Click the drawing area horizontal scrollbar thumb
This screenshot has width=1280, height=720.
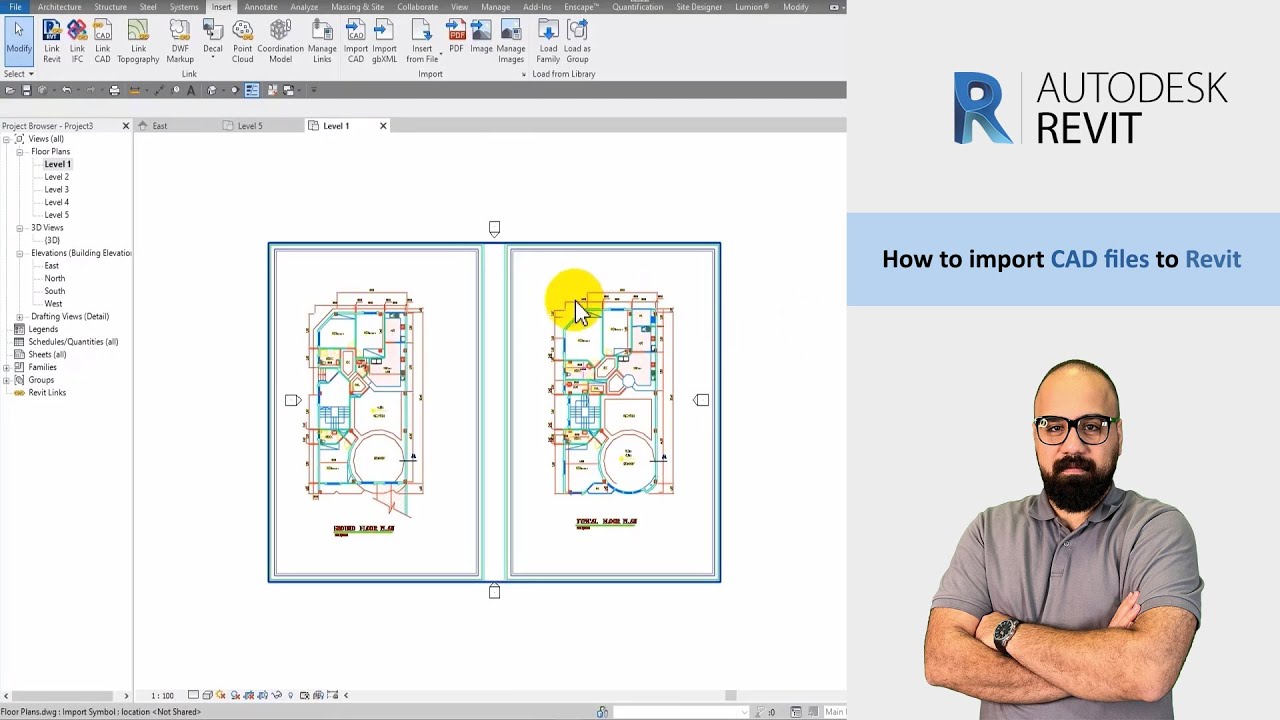pyautogui.click(x=731, y=695)
